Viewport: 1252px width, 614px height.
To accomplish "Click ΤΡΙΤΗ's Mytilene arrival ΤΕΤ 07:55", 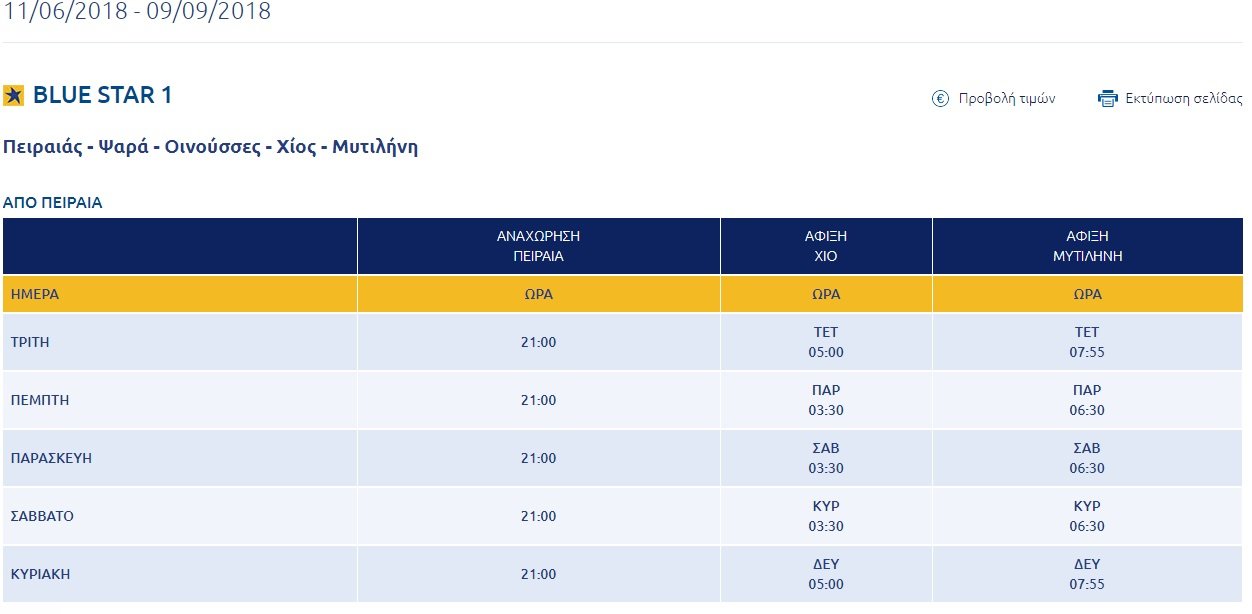I will pos(1087,342).
